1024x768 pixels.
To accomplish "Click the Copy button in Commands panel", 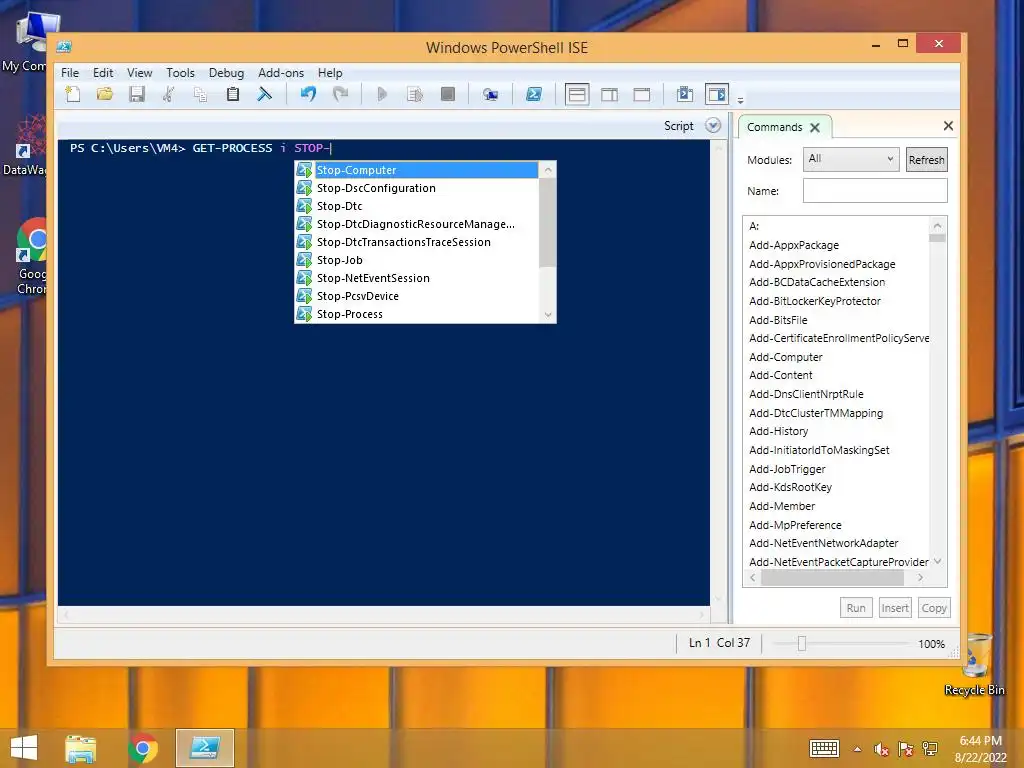I will coord(934,607).
